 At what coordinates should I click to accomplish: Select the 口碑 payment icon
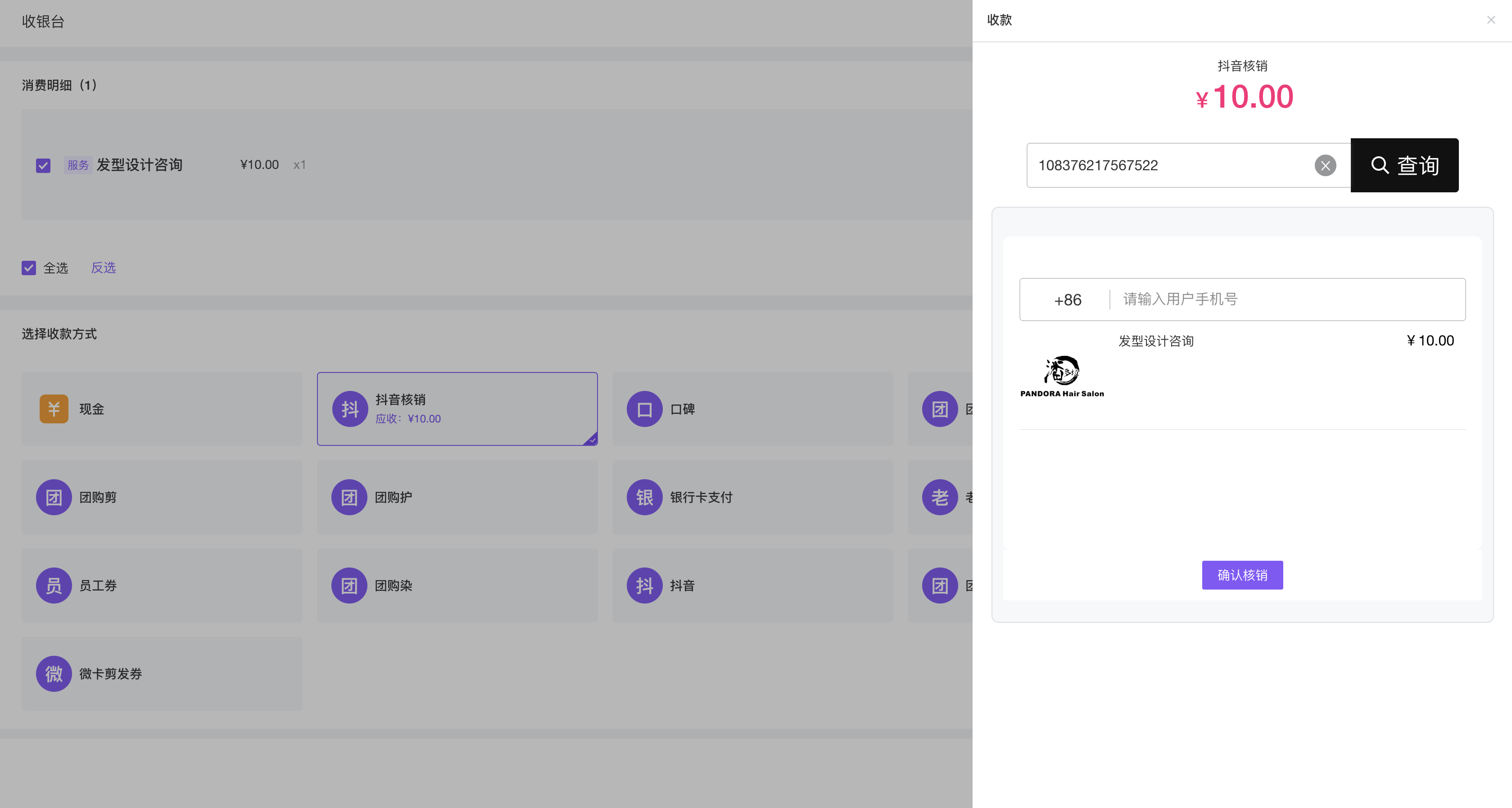[x=644, y=409]
